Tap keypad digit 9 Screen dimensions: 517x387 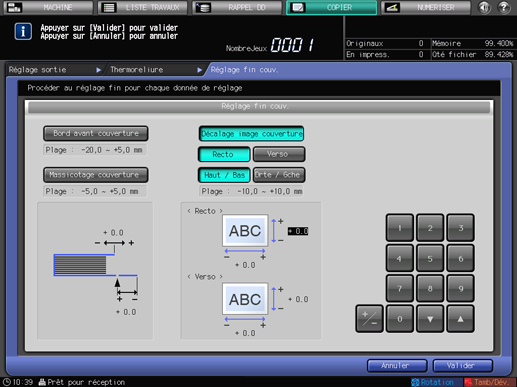click(460, 288)
